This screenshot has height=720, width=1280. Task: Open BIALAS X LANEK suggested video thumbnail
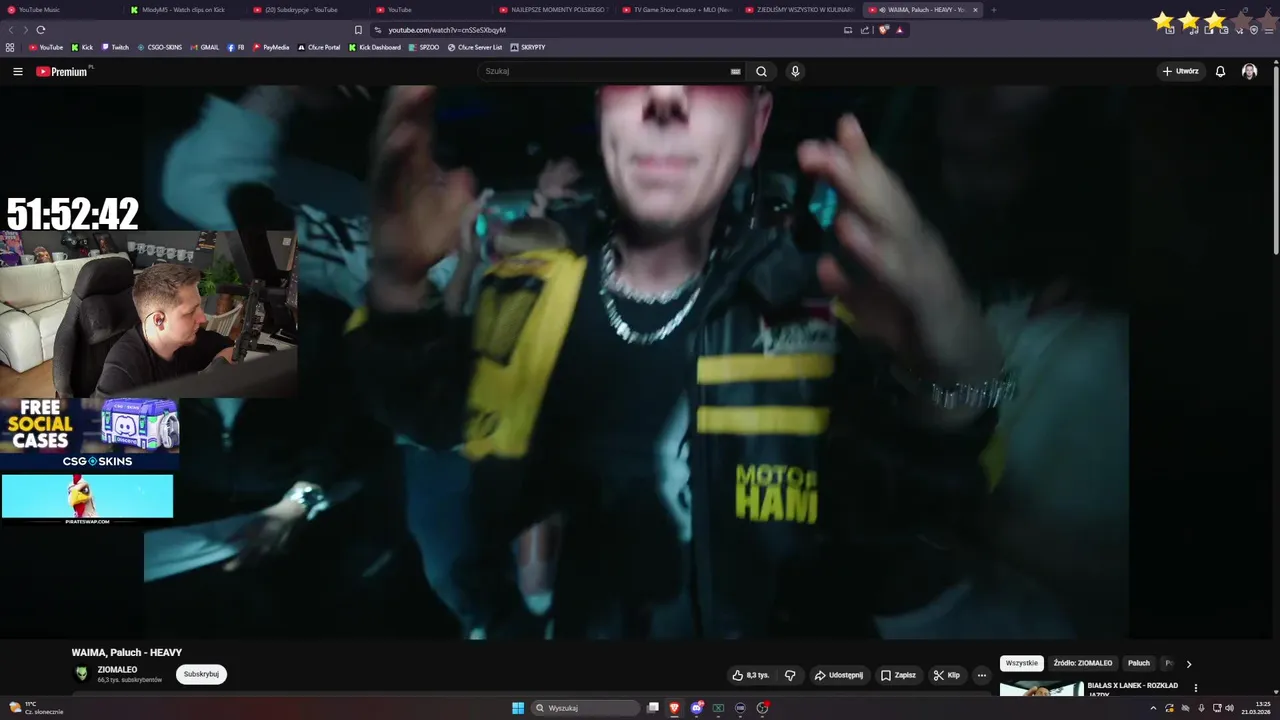coord(1041,689)
